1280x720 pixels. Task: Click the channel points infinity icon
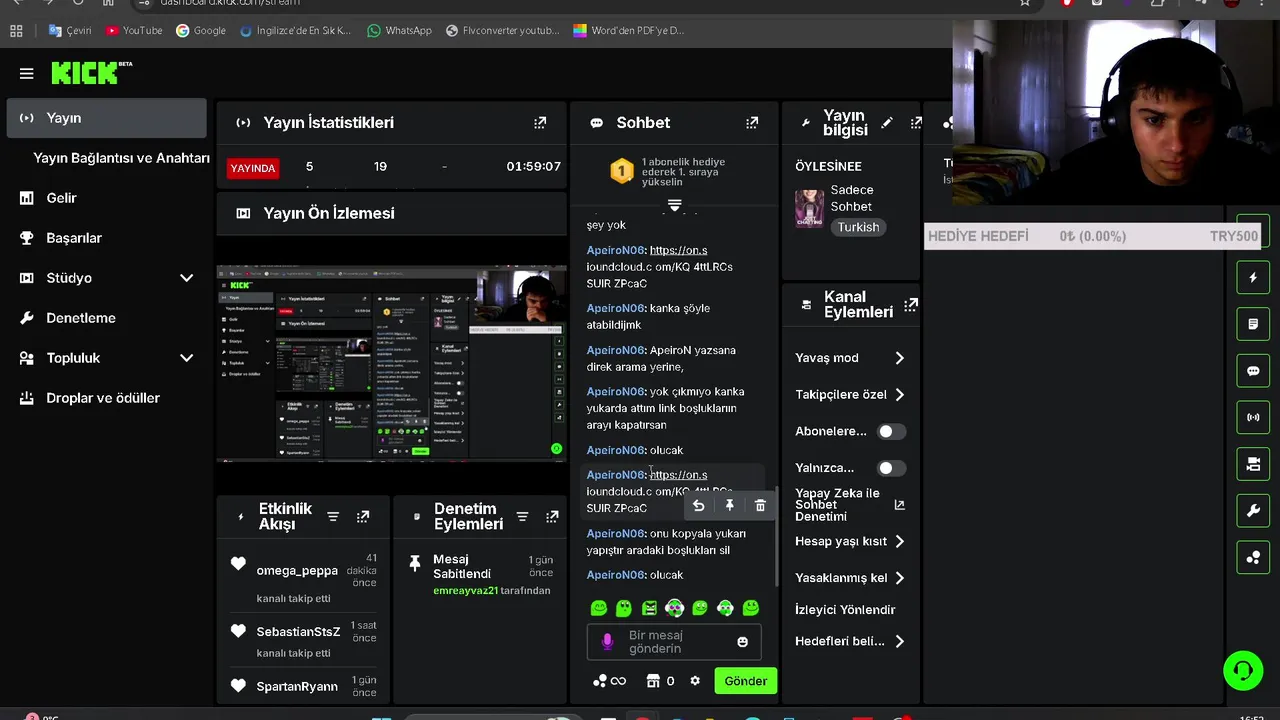pos(609,681)
